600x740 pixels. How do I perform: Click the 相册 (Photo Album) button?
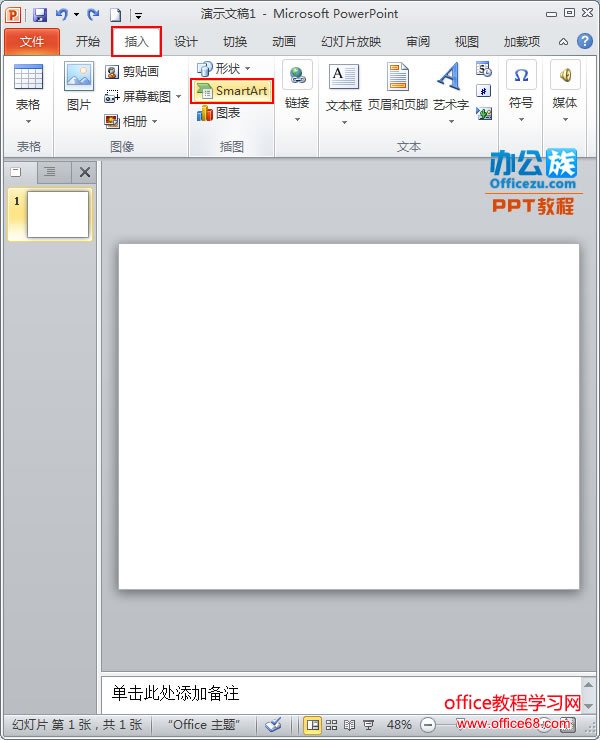(x=126, y=122)
